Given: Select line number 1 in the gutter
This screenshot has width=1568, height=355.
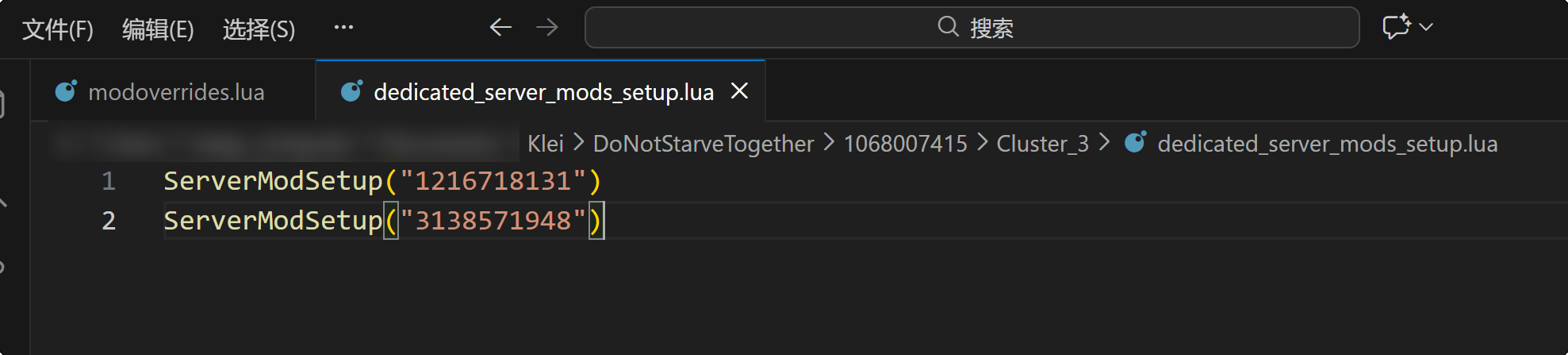Looking at the screenshot, I should [109, 181].
